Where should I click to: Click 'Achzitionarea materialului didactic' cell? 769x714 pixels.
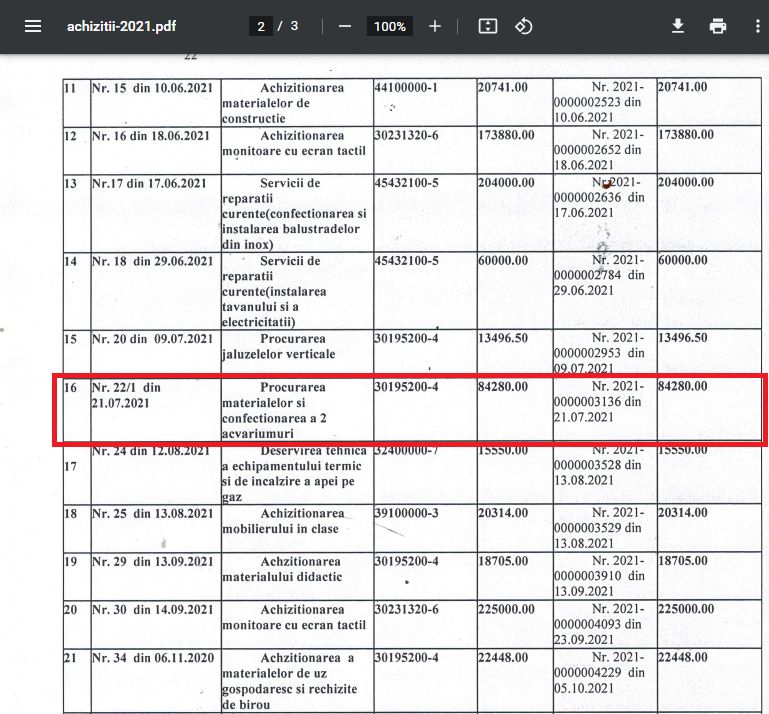(298, 569)
